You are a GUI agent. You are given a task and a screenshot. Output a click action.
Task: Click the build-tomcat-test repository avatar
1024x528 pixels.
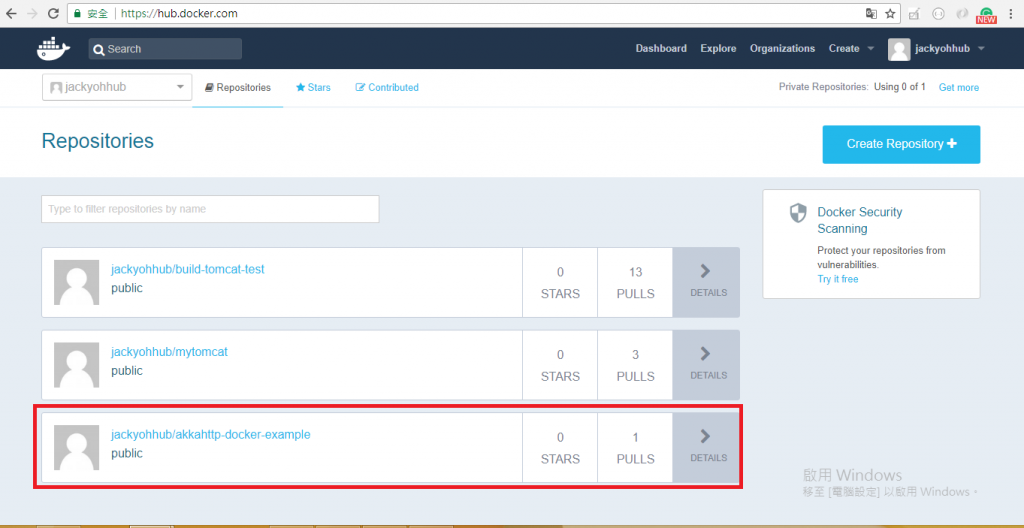pos(76,282)
